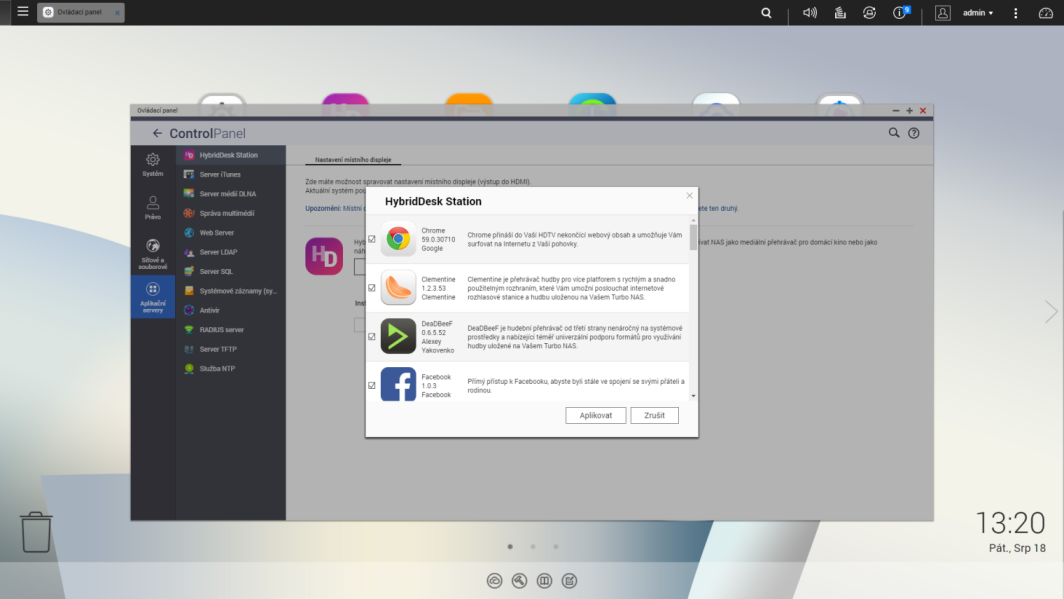Click the fourth bottom dock feedback icon

pos(569,581)
